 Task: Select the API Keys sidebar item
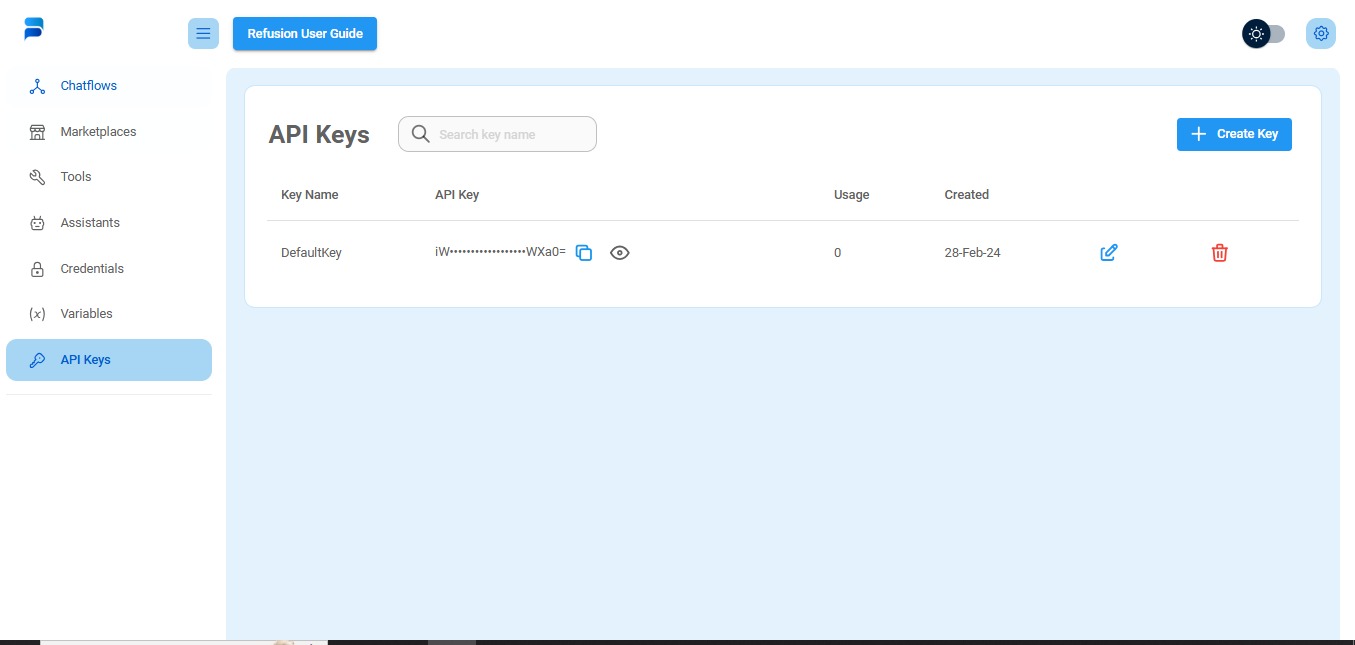pos(85,360)
